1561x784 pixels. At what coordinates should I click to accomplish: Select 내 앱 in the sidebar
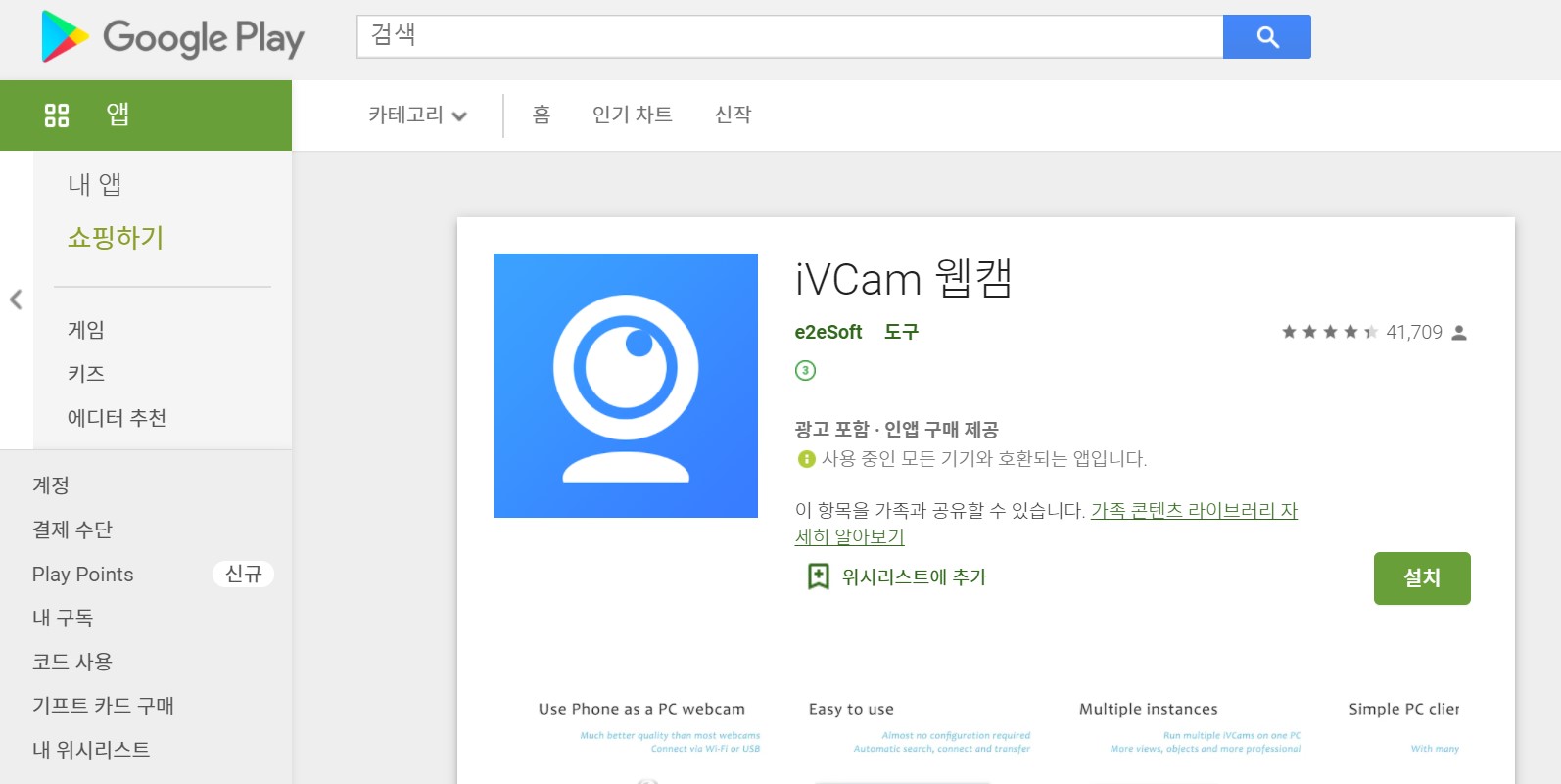click(95, 184)
